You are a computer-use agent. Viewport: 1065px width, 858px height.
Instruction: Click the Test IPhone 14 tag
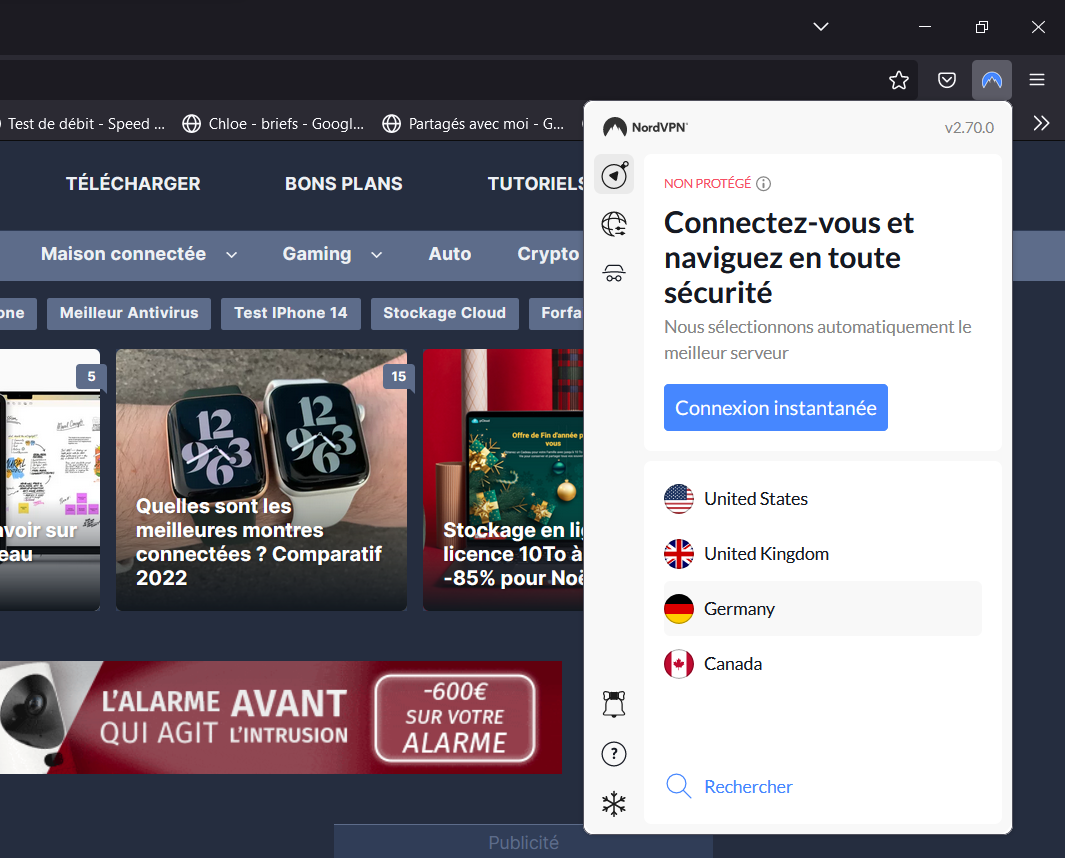[x=291, y=313]
